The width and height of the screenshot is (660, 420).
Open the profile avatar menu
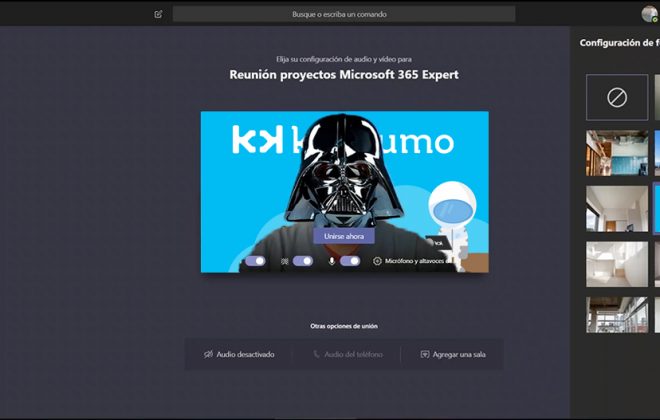click(649, 14)
